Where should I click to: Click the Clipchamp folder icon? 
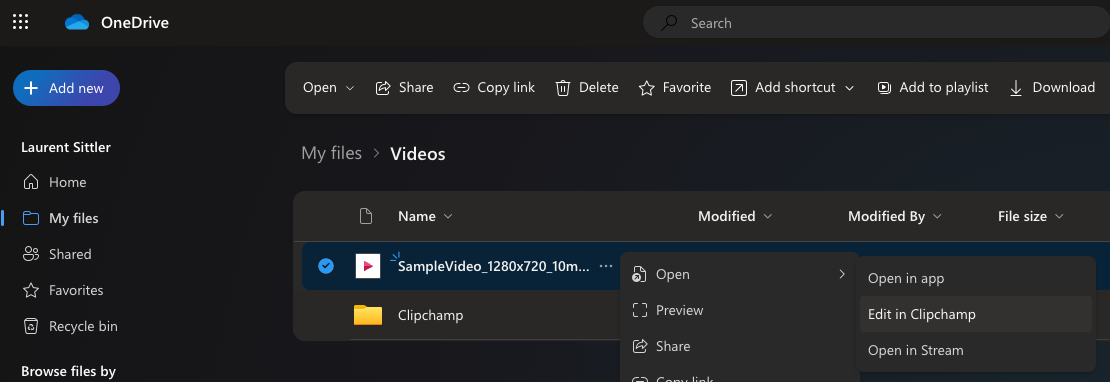coord(367,315)
